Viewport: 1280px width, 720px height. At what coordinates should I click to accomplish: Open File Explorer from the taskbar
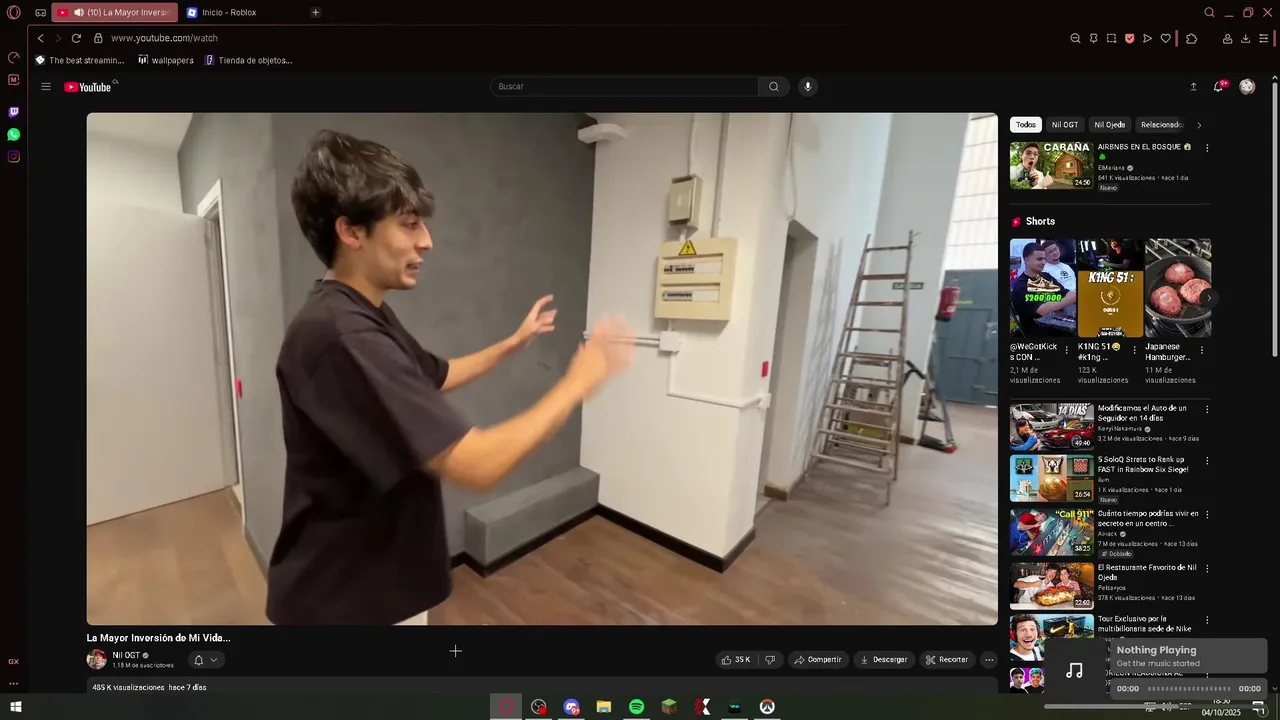click(604, 707)
